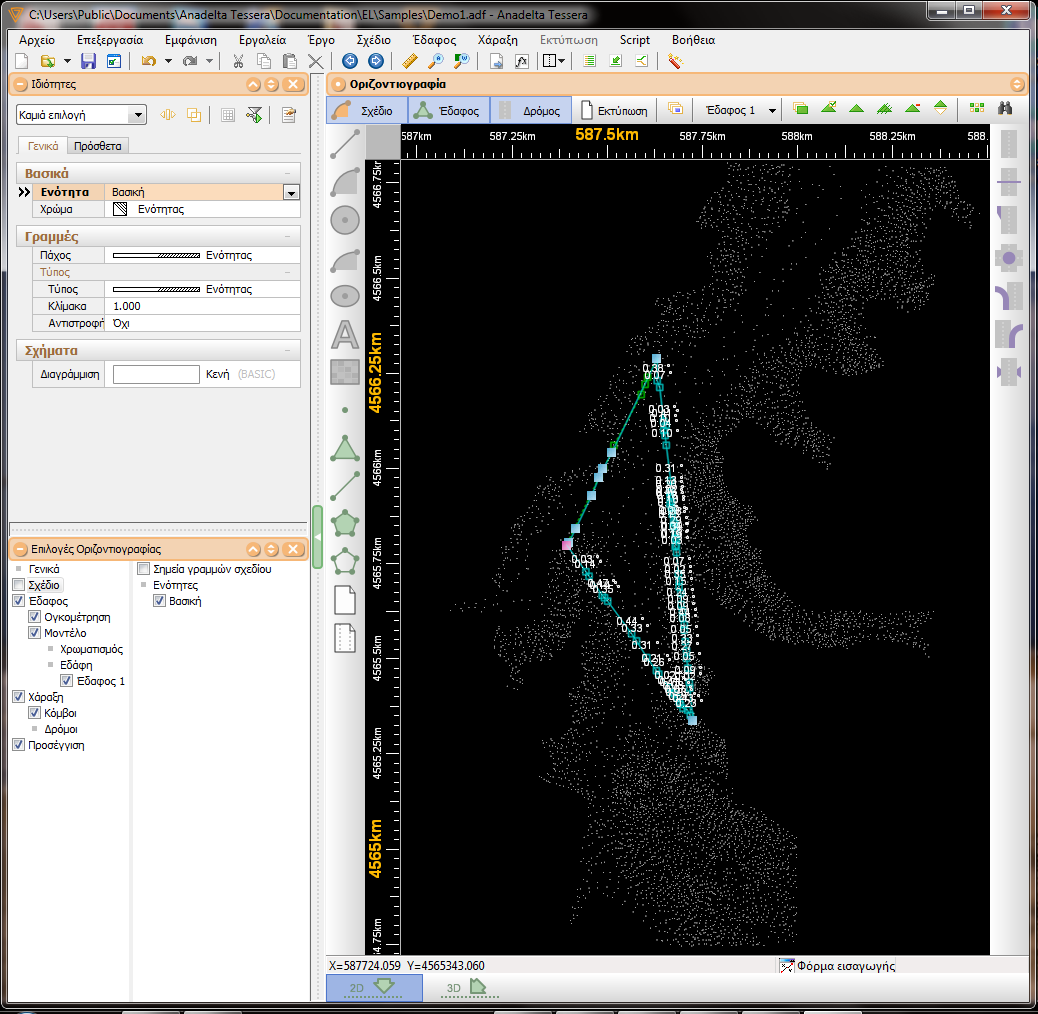Click the Πάχος line thickness sample
This screenshot has height=1014, width=1038.
tap(156, 255)
